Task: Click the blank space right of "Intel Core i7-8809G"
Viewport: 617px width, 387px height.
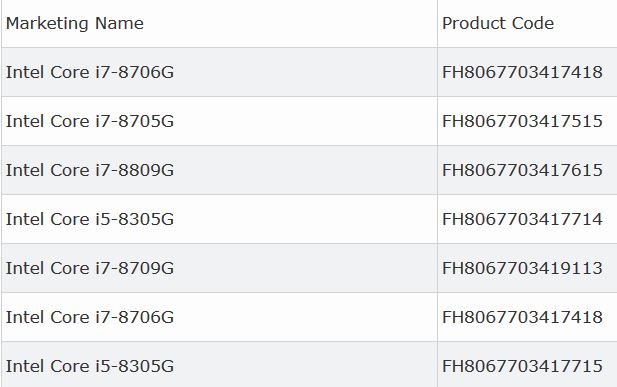Action: coord(305,170)
